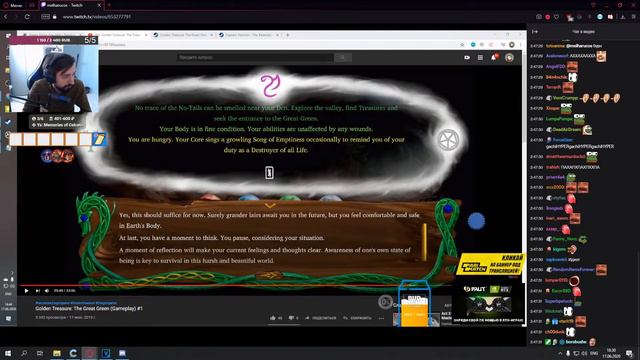Seek on the red video progress bar
Viewport: 640px width, 360px height.
tap(237, 285)
